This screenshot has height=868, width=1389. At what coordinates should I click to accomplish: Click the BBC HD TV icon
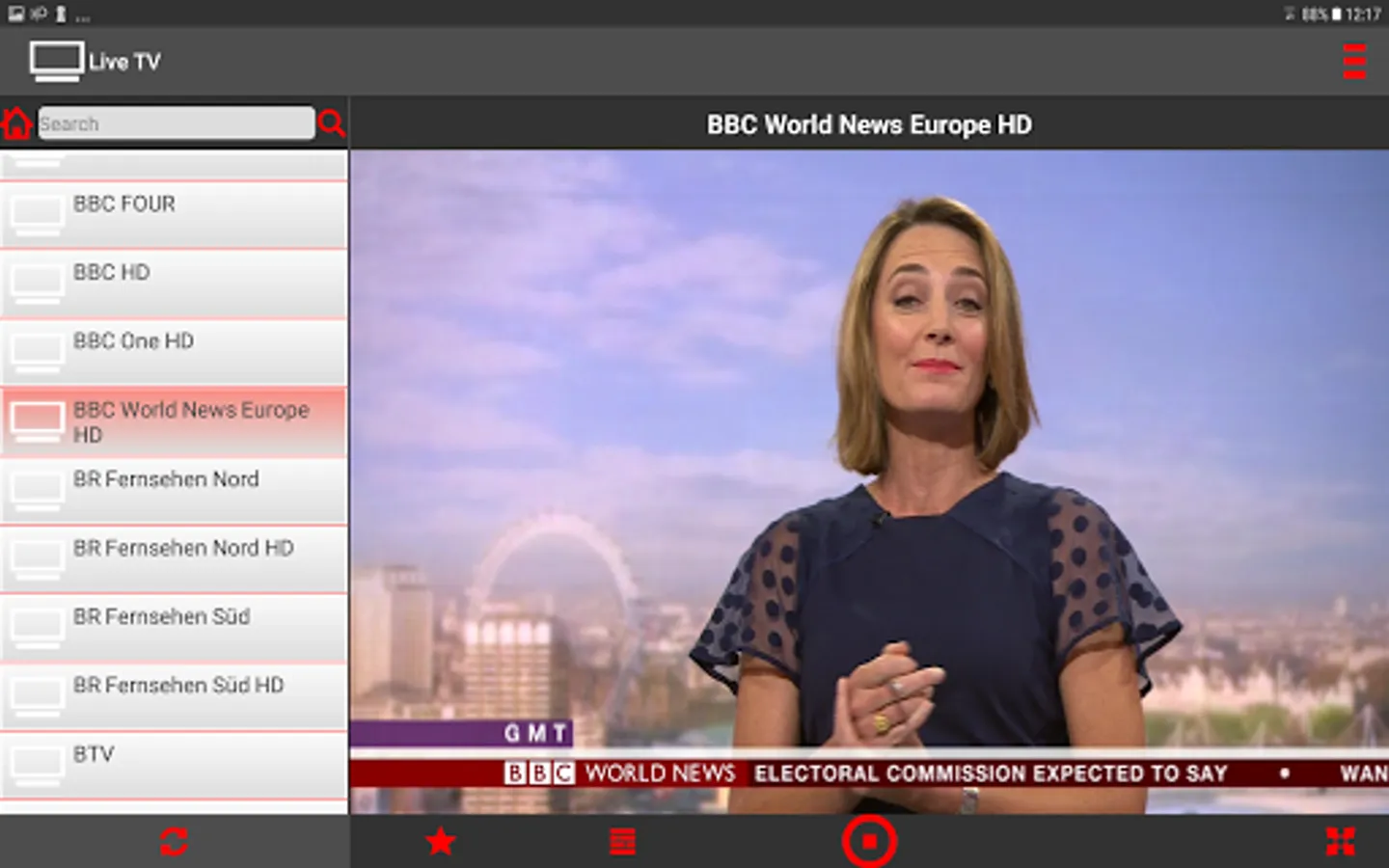pos(38,285)
